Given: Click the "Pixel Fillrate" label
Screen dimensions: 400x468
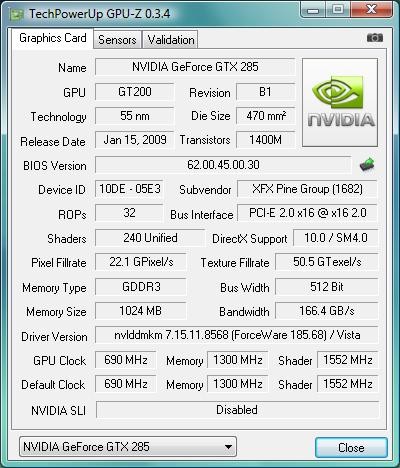Looking at the screenshot, I should pos(59,263).
